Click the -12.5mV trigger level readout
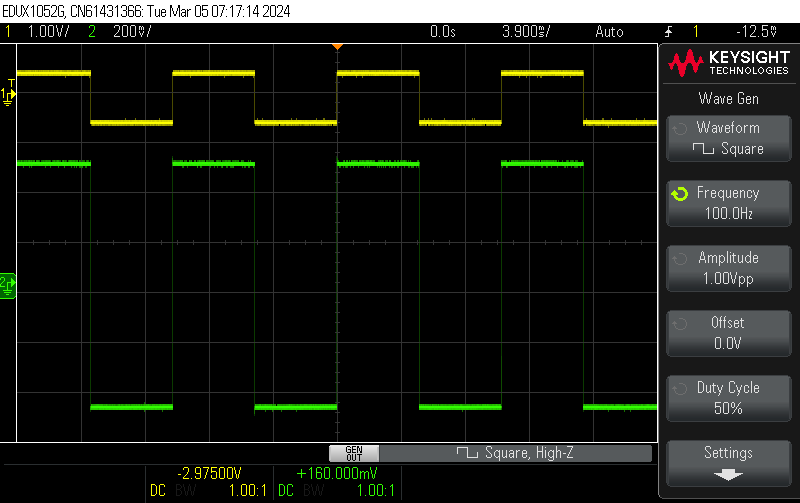Viewport: 800px width, 503px height. pyautogui.click(x=757, y=32)
